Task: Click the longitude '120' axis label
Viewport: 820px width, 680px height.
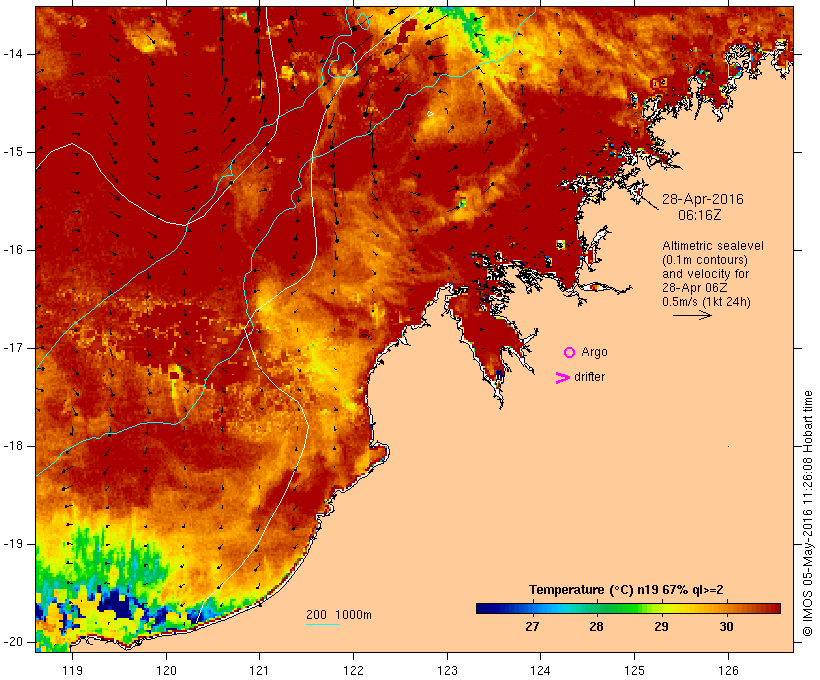Action: click(x=166, y=671)
